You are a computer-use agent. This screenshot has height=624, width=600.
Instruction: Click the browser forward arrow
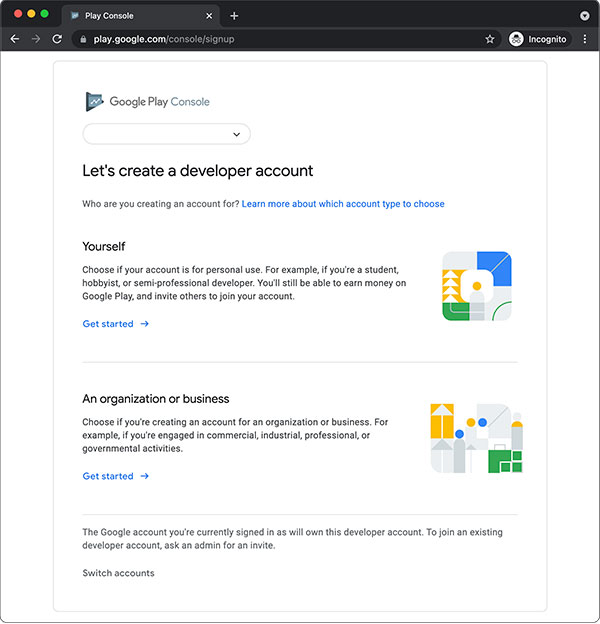pos(36,39)
